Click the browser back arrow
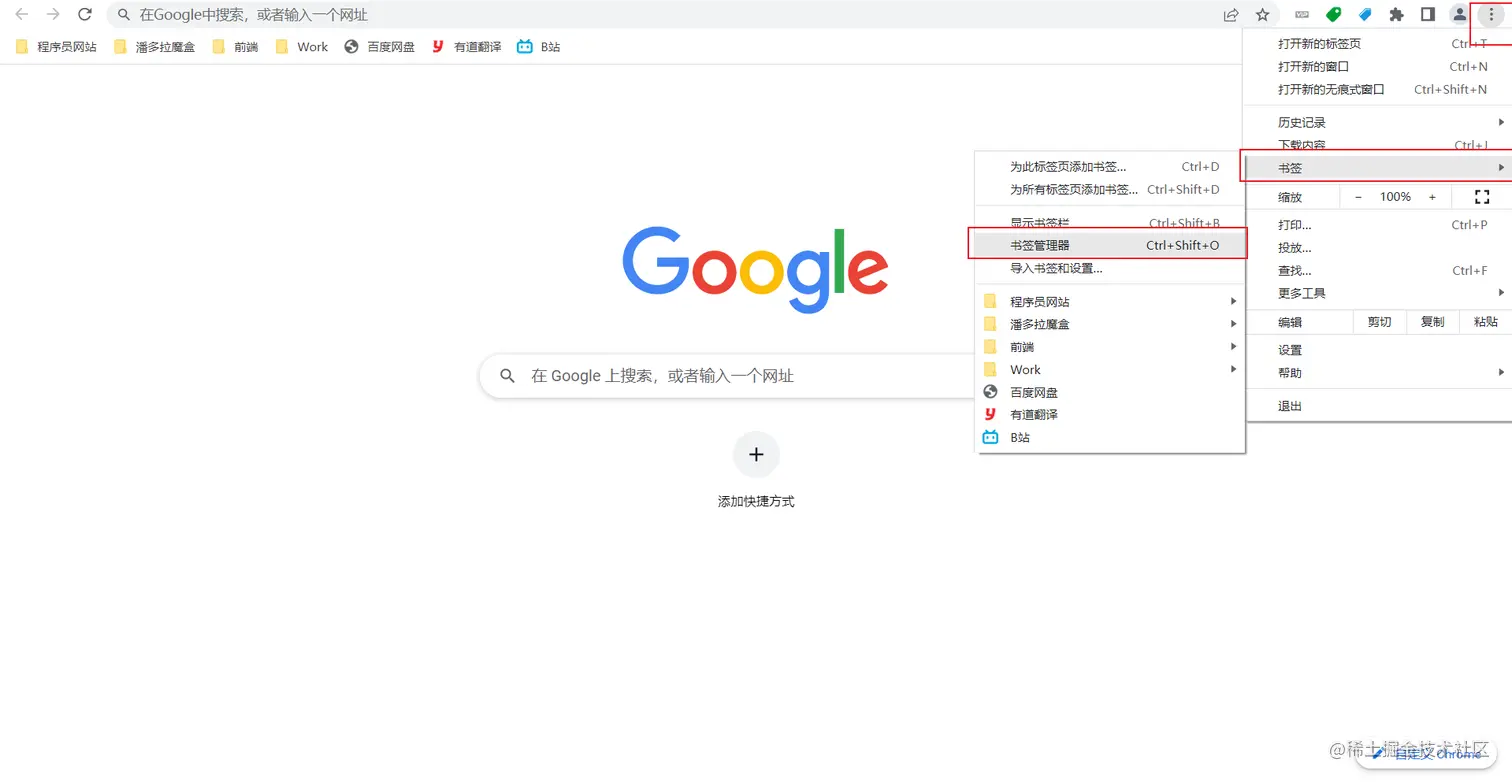 tap(21, 15)
